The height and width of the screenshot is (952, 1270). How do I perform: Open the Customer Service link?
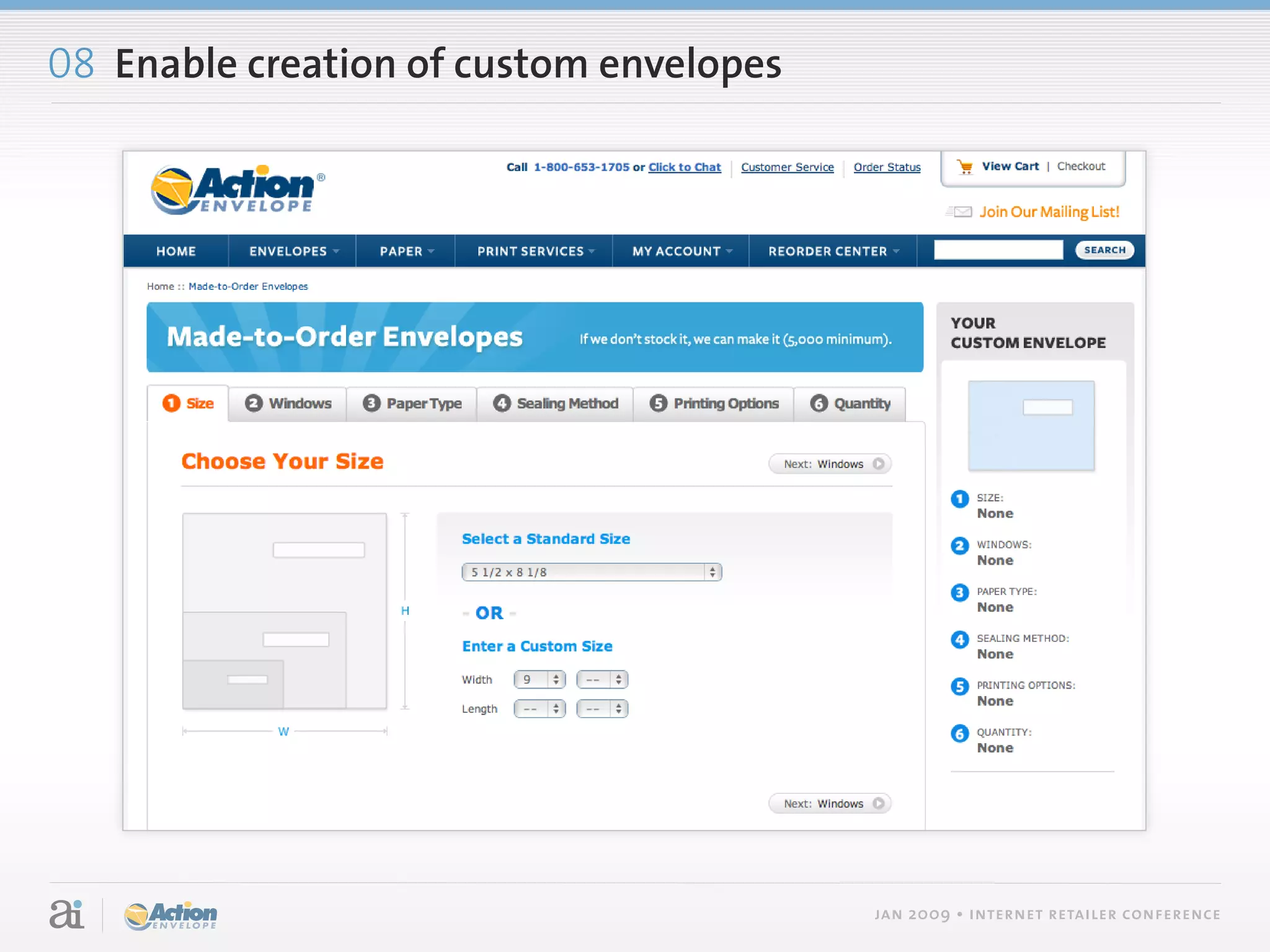pos(788,167)
